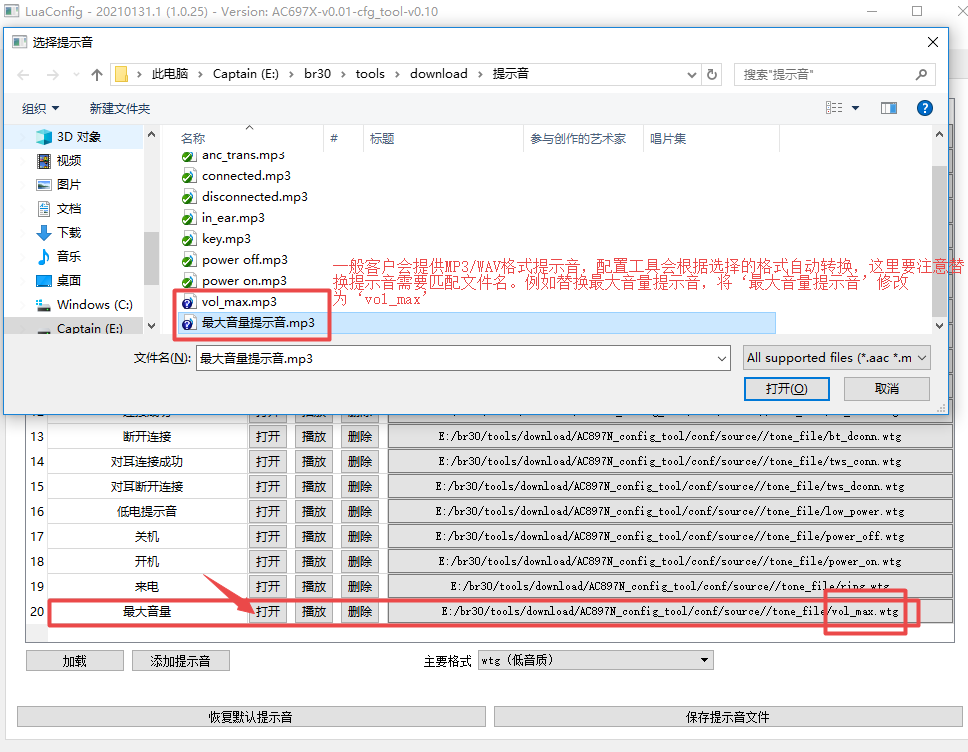
Task: Toggle the details pane on
Action: (888, 107)
